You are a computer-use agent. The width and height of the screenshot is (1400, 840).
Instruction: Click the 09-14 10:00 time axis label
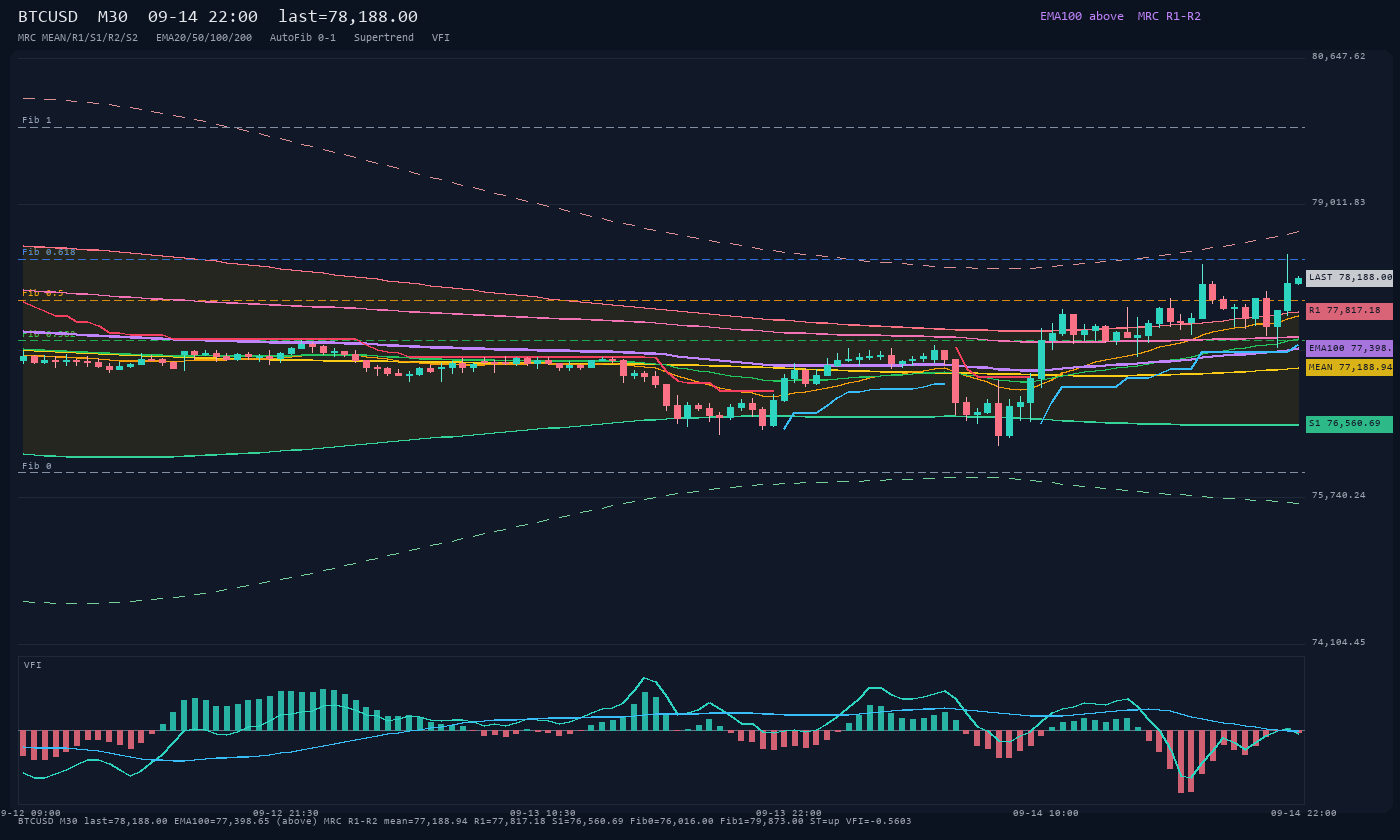[x=1046, y=813]
